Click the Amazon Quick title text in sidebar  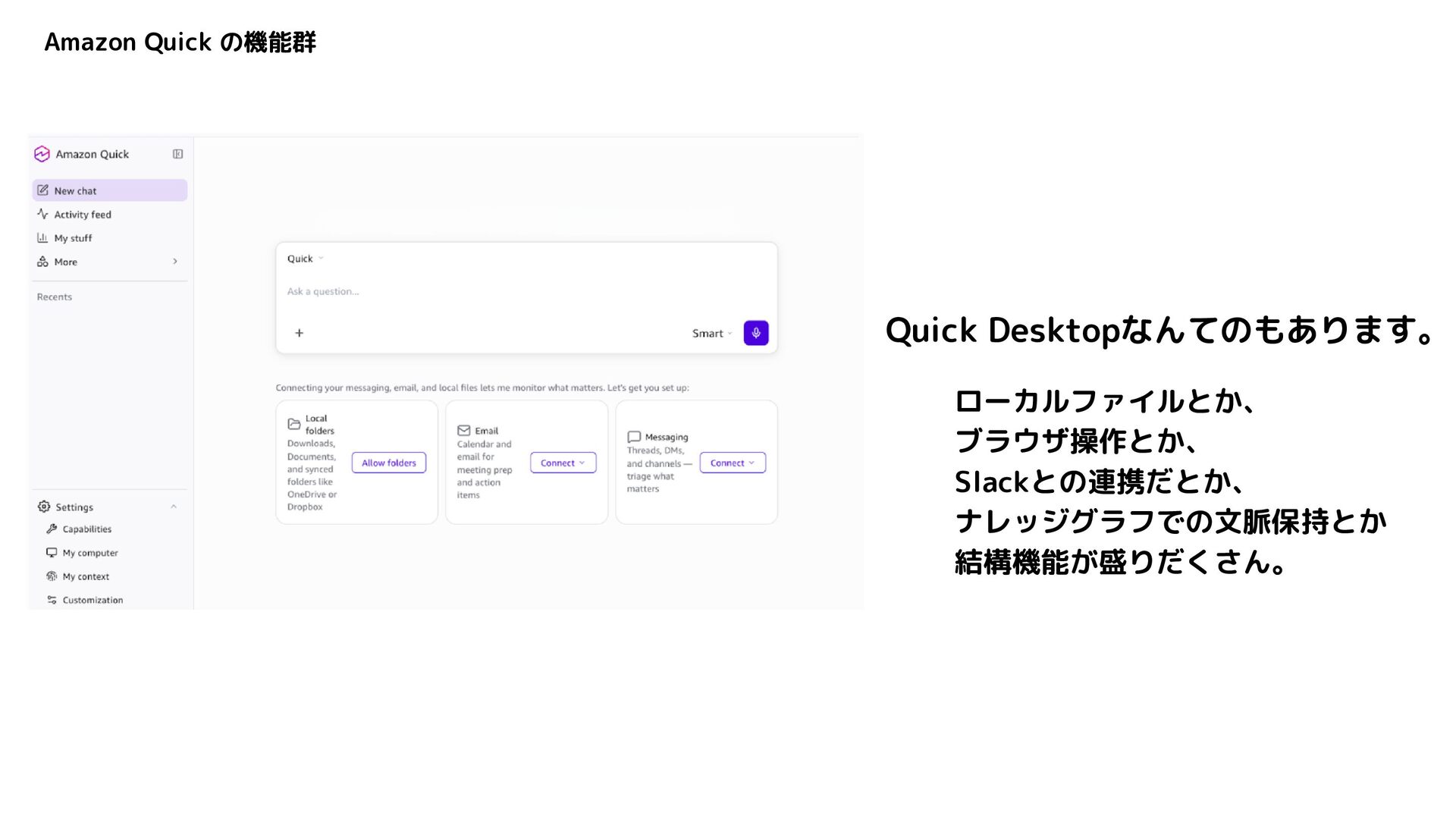point(93,154)
